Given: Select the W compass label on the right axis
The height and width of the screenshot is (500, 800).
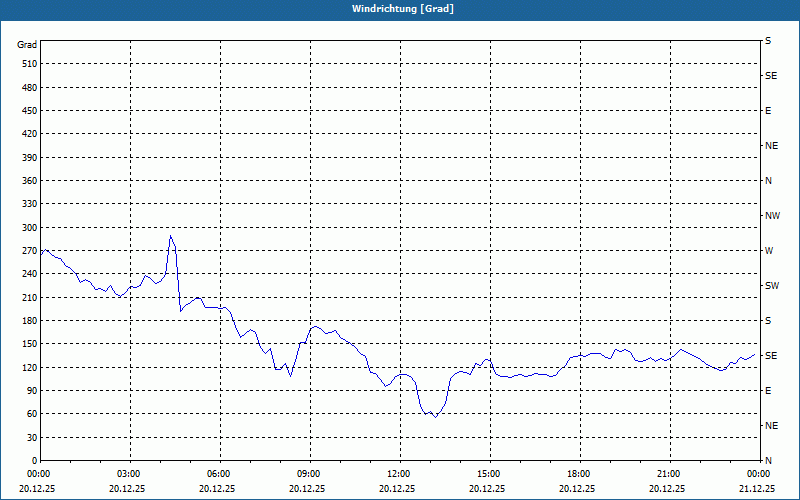Looking at the screenshot, I should click(769, 251).
